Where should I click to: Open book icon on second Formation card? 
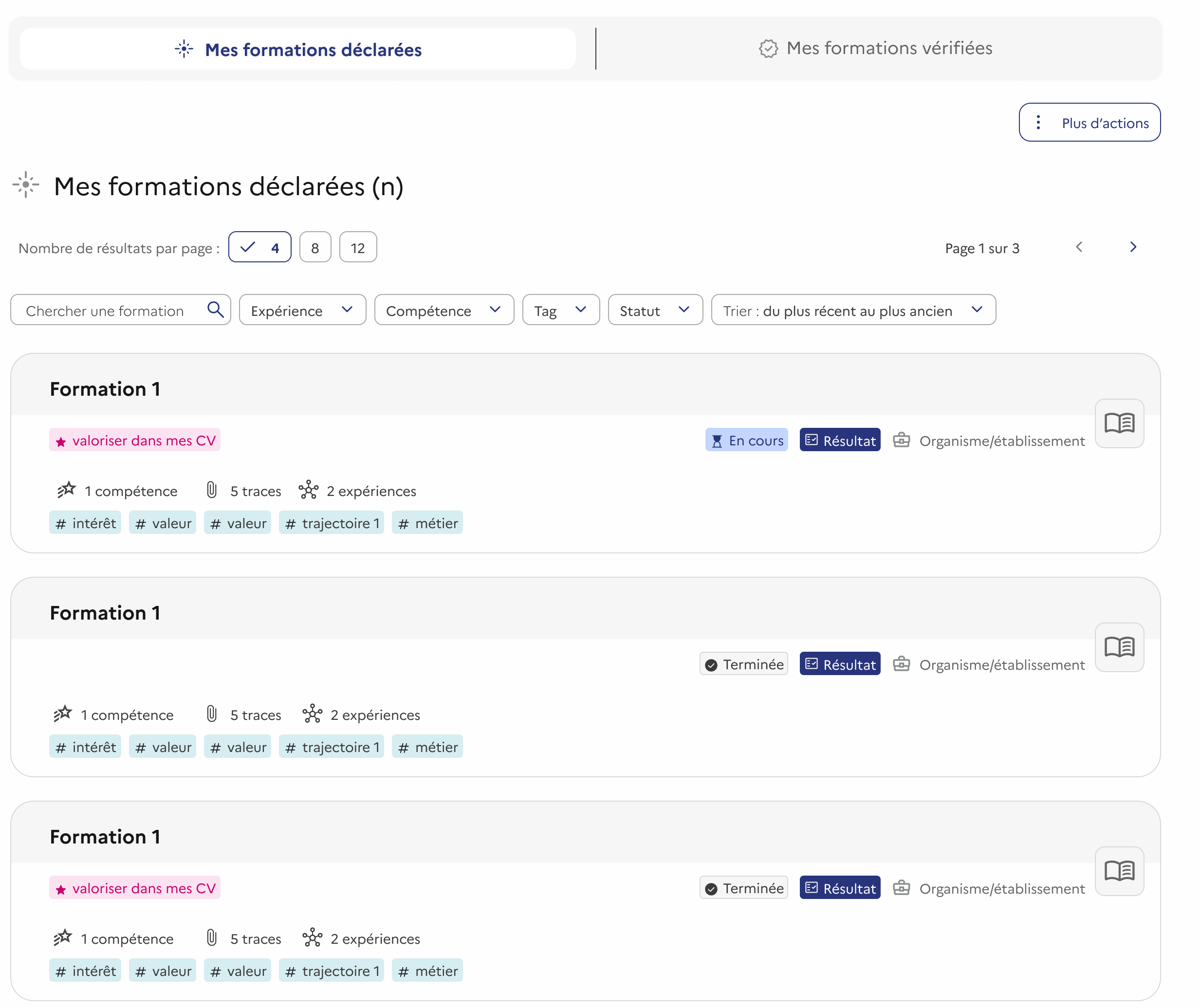coord(1119,647)
